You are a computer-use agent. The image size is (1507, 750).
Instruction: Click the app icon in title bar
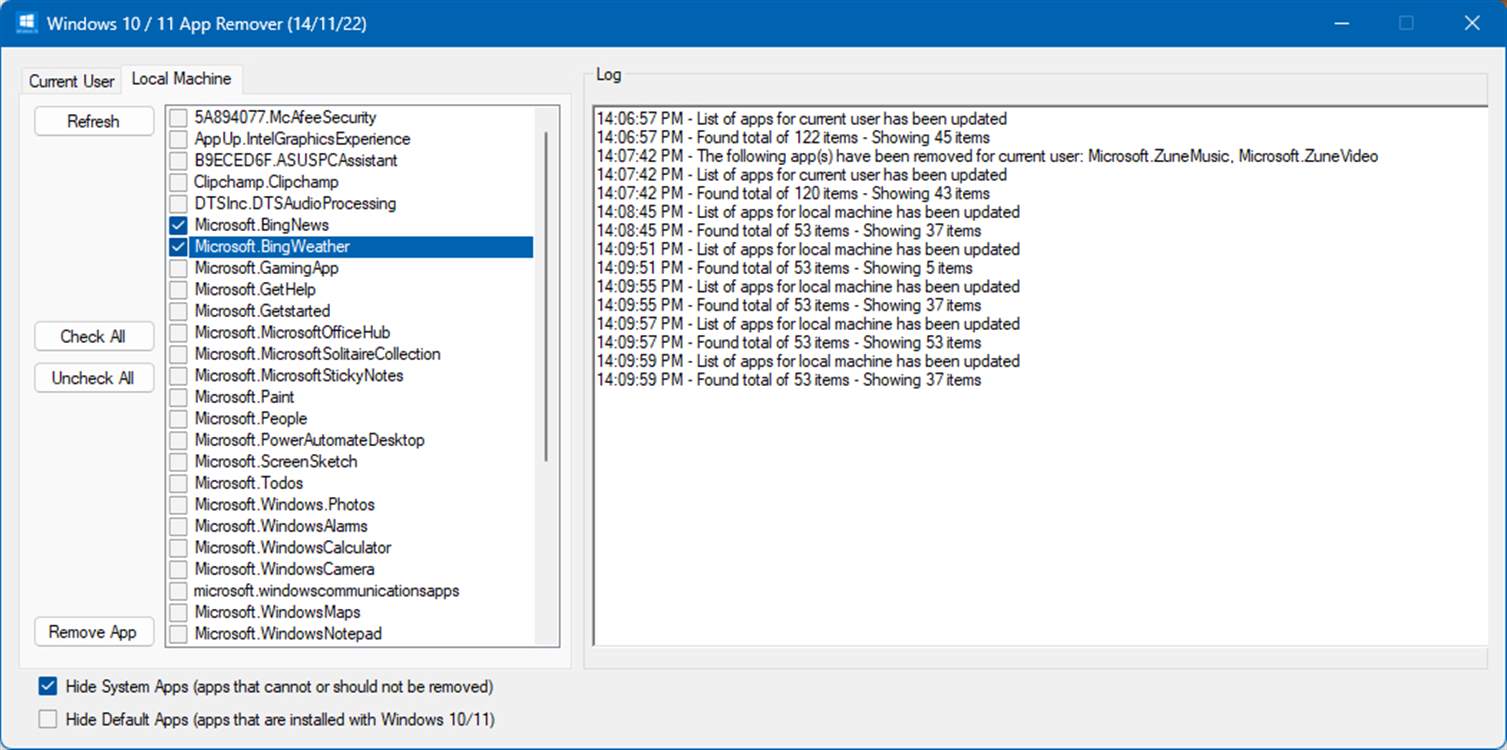click(x=27, y=23)
